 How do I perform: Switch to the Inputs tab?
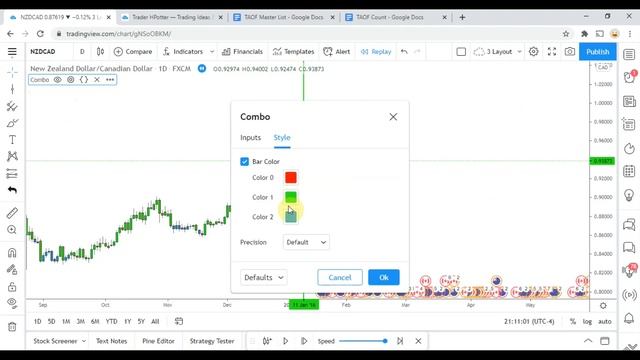point(250,138)
